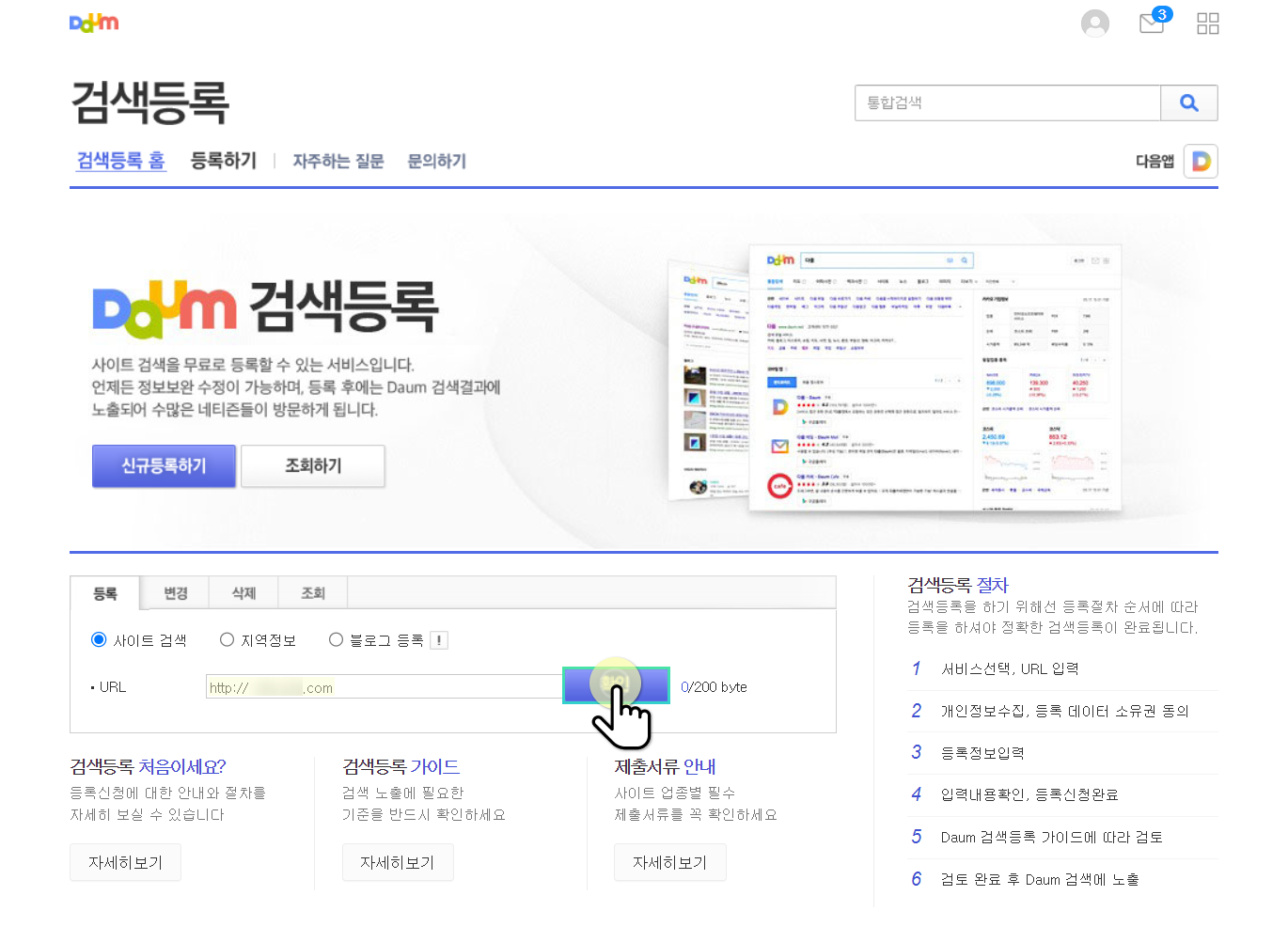
Task: Click 자세히보기 under 제출서류 안내
Action: point(669,862)
